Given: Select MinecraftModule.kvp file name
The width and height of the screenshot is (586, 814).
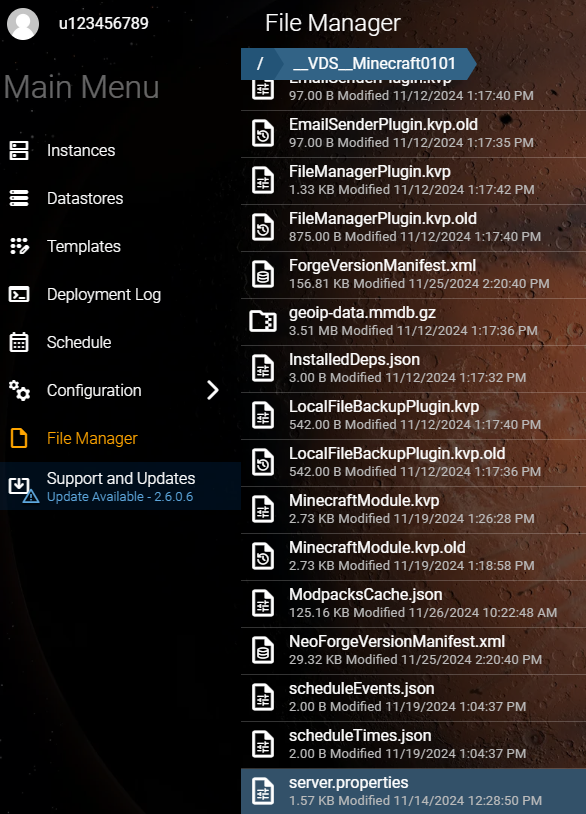Looking at the screenshot, I should coord(364,500).
